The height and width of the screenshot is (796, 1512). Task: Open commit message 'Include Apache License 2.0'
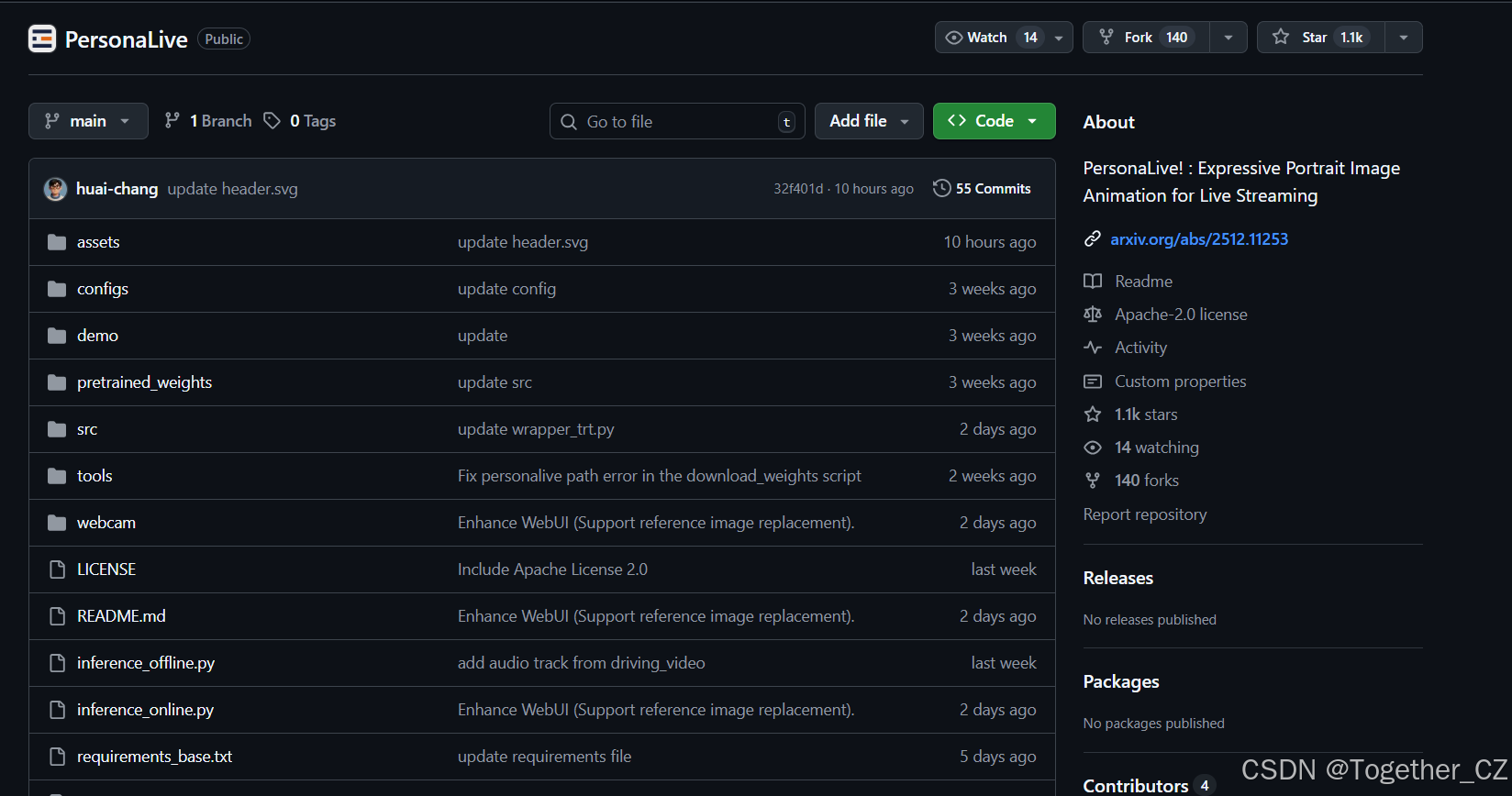(x=552, y=569)
